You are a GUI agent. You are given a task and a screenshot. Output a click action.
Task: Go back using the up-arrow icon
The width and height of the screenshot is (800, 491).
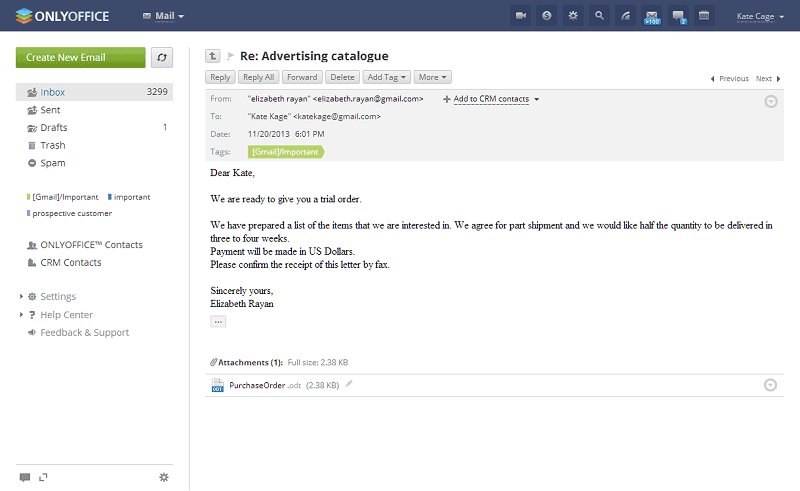pos(213,56)
